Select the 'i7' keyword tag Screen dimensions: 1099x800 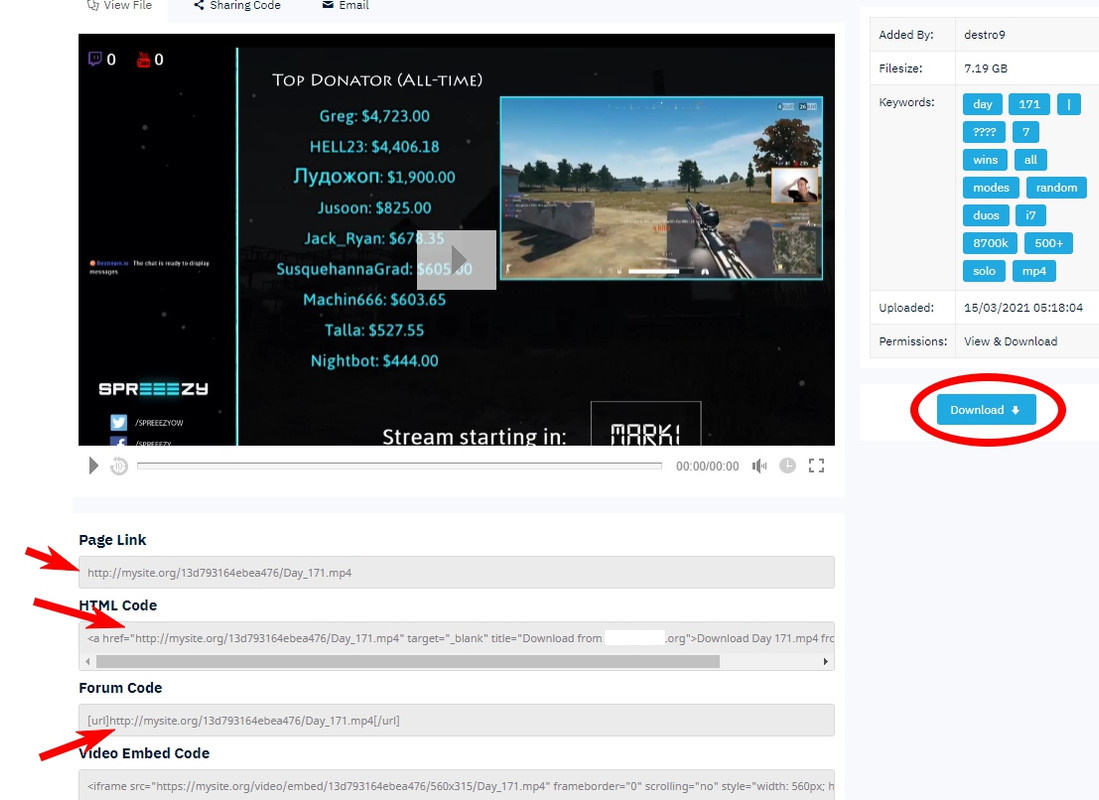click(x=1030, y=215)
